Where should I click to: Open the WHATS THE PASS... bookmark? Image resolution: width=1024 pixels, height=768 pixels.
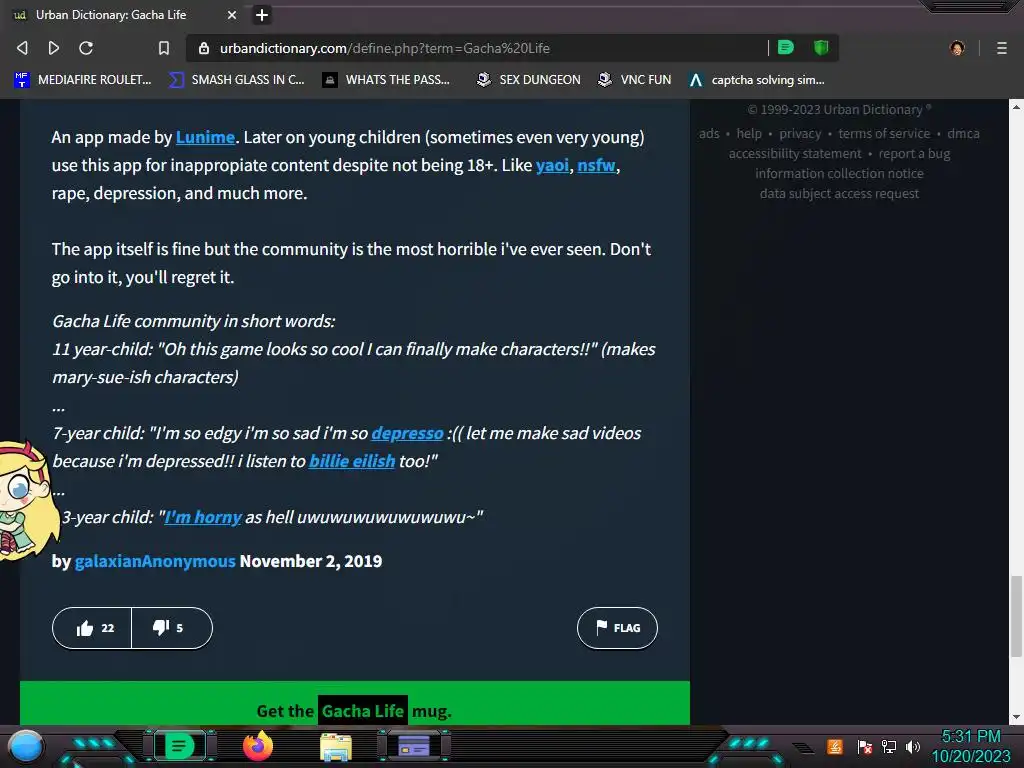point(386,80)
